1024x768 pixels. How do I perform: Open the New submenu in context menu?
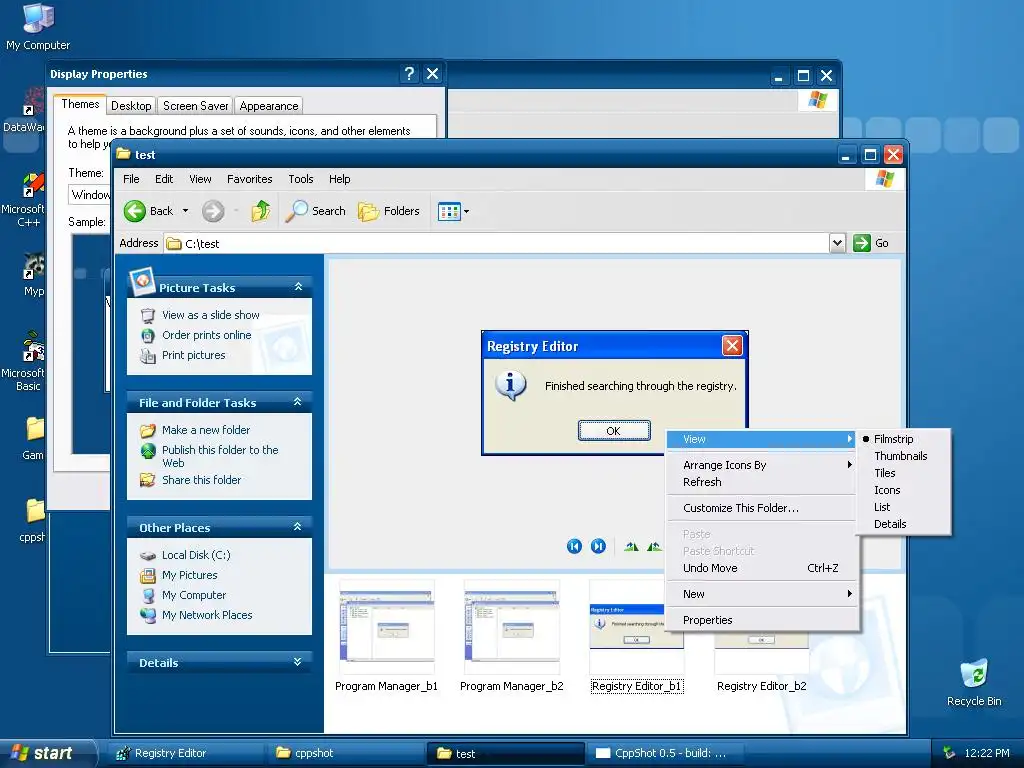(761, 594)
